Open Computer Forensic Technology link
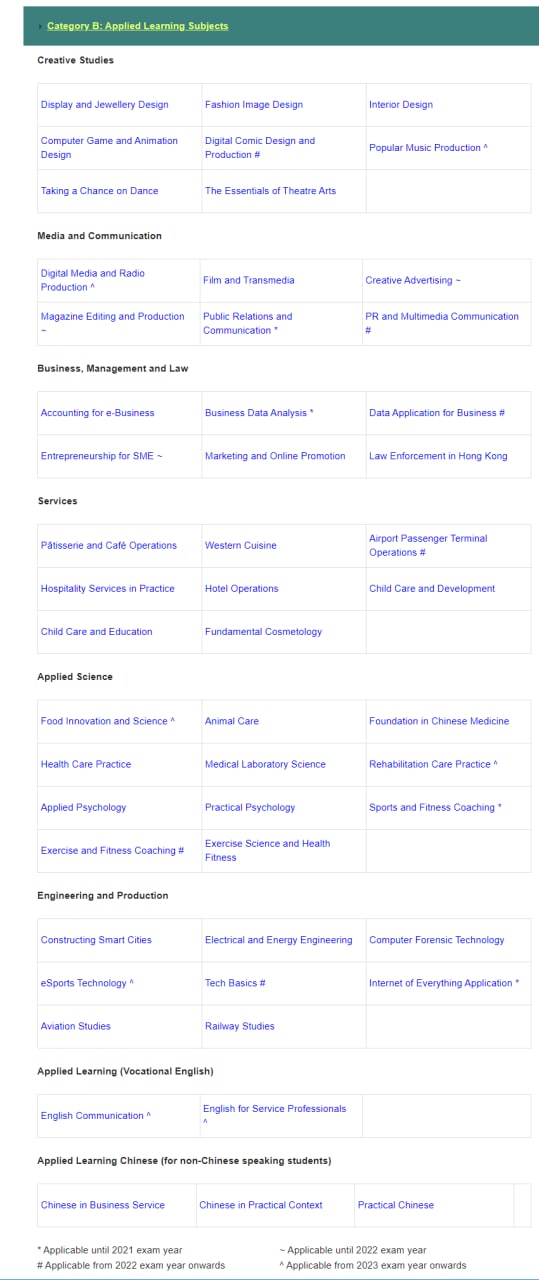 point(437,939)
